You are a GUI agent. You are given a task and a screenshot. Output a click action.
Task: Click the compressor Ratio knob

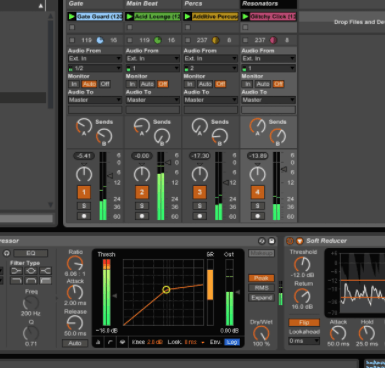tap(75, 264)
